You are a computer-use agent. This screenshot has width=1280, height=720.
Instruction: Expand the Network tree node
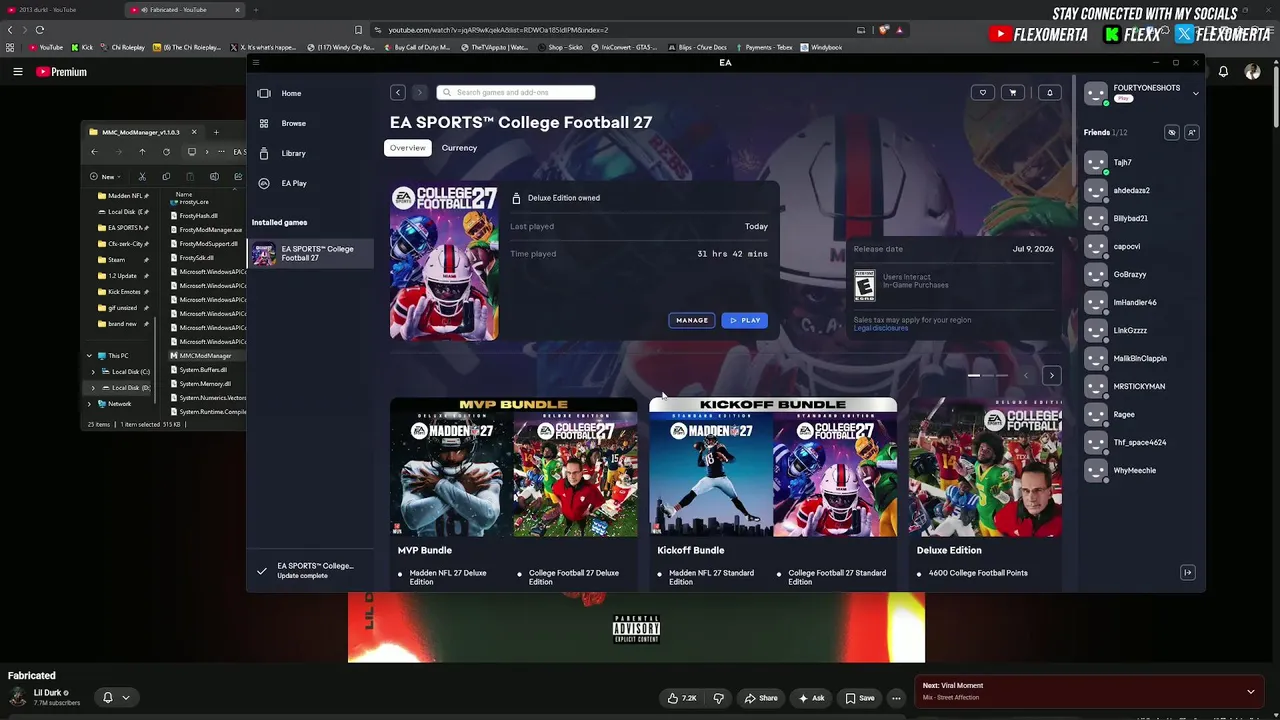(x=89, y=404)
